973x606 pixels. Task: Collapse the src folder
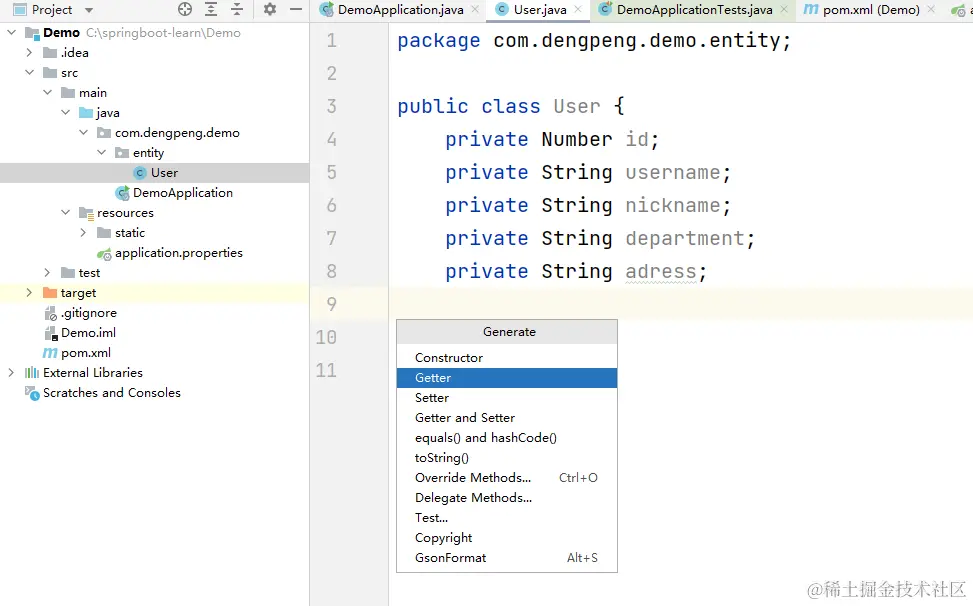click(x=29, y=73)
